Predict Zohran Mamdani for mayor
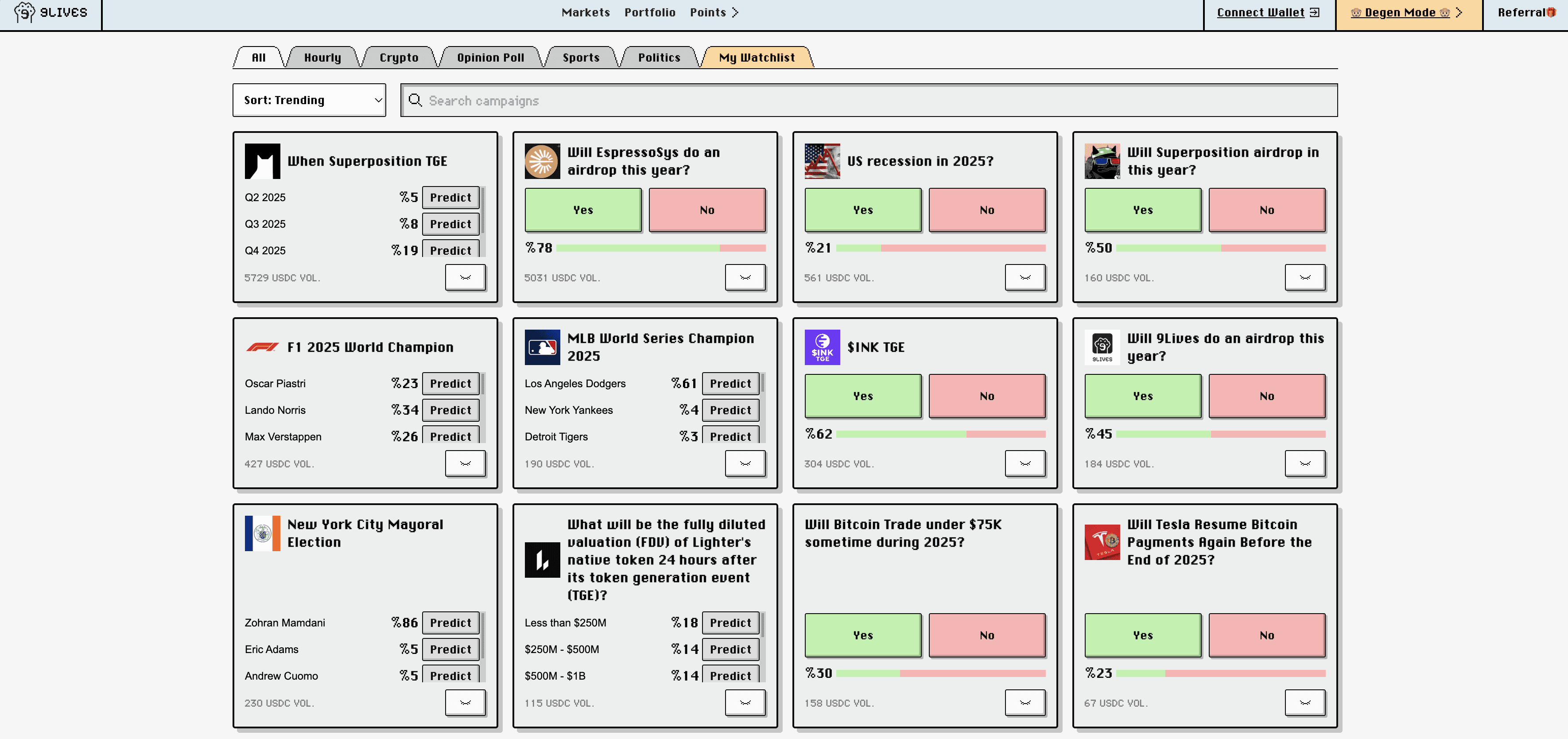The image size is (1568, 739). click(450, 623)
